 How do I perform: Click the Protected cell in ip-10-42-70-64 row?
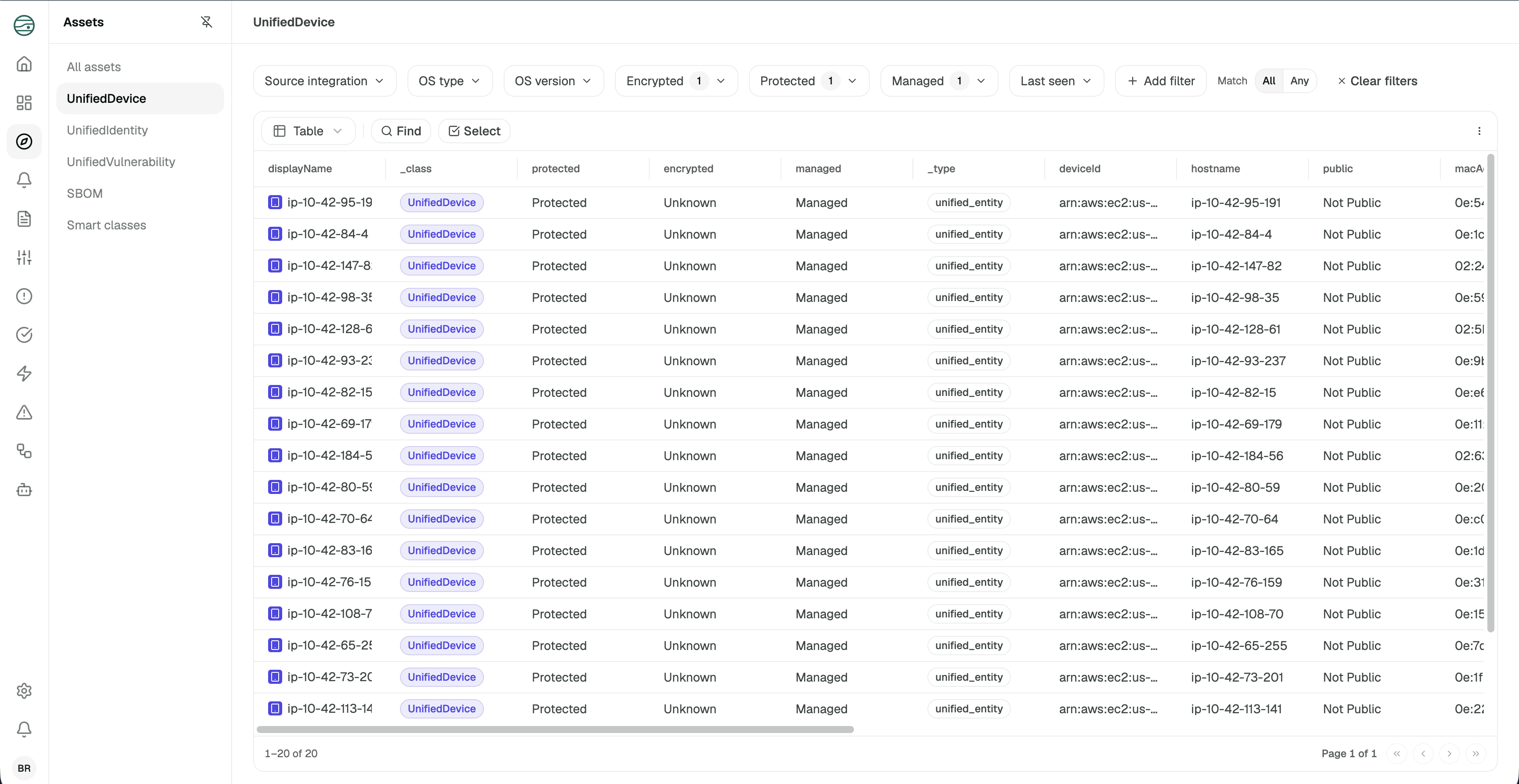559,519
